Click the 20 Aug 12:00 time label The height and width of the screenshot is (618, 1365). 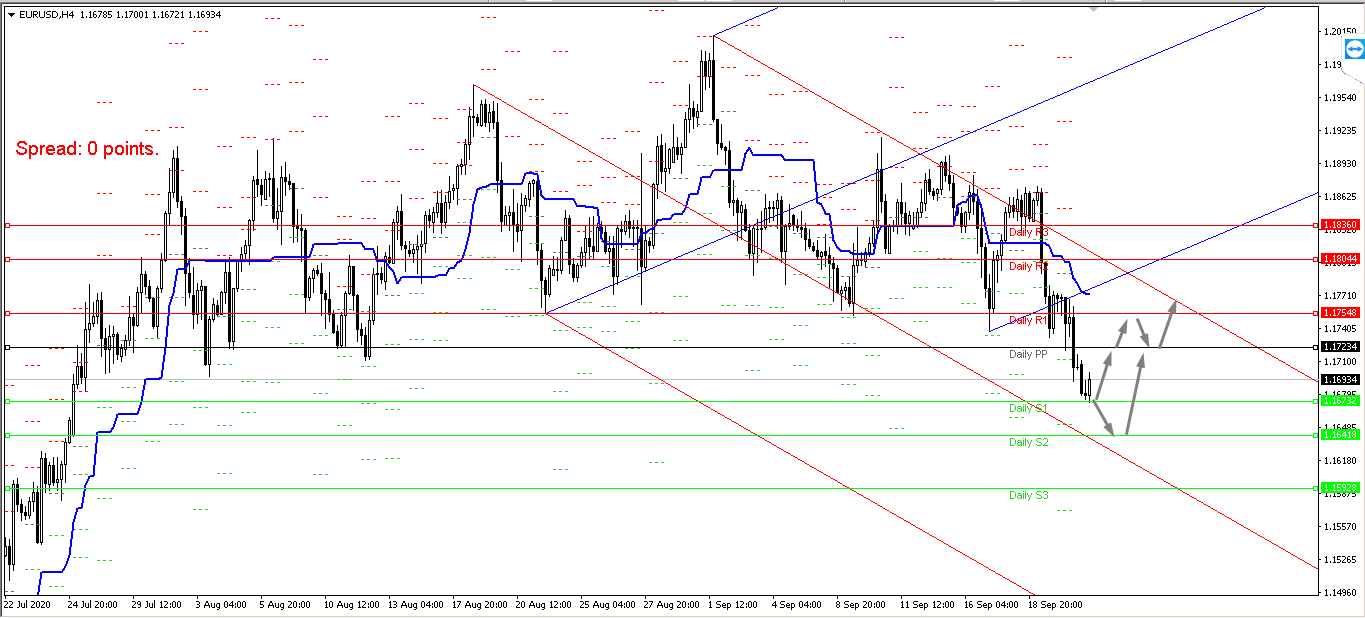pyautogui.click(x=544, y=605)
